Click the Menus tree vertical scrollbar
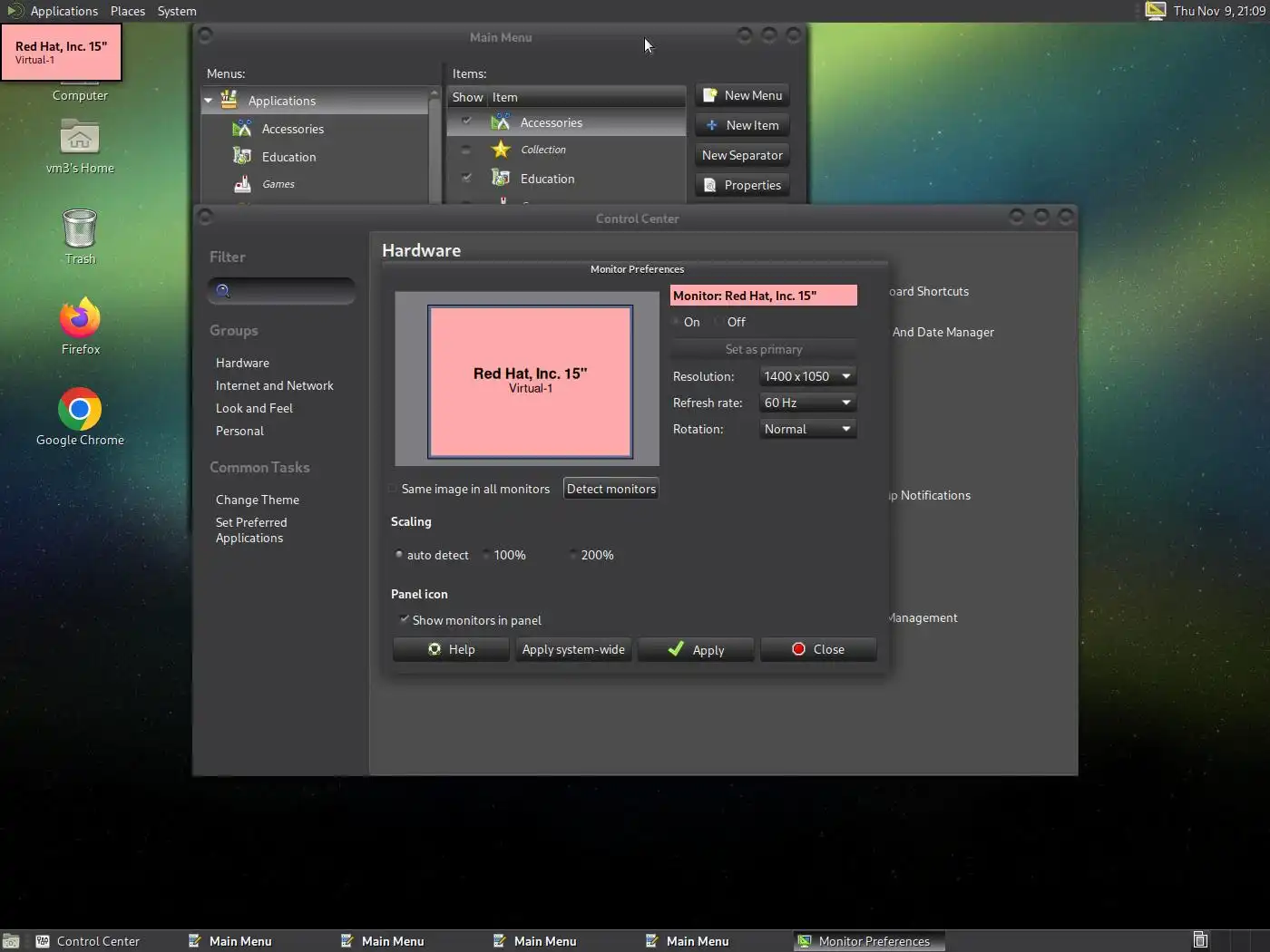 pos(435,145)
